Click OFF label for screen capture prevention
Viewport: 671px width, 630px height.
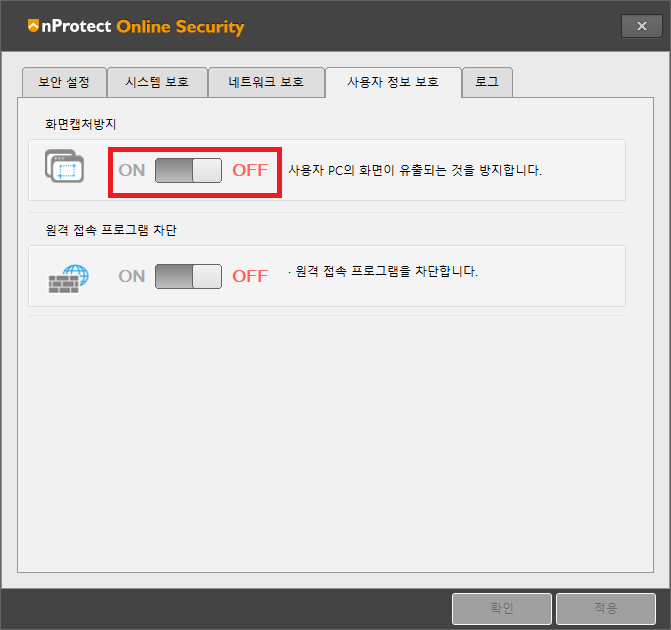click(250, 170)
